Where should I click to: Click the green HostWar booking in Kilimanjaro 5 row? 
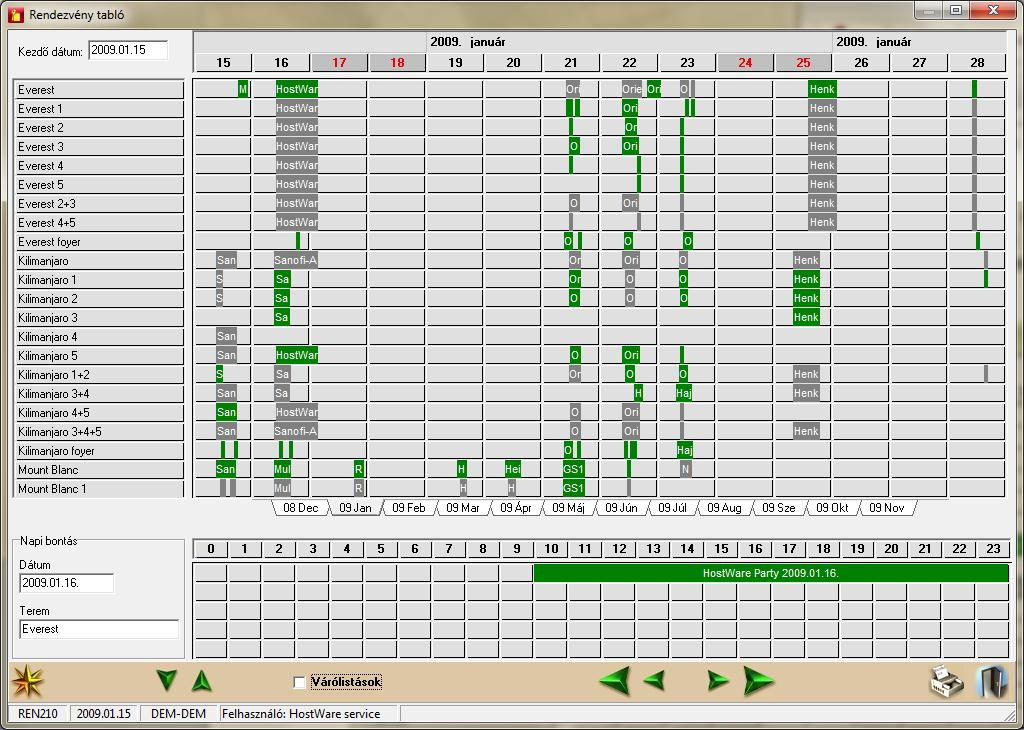(296, 355)
